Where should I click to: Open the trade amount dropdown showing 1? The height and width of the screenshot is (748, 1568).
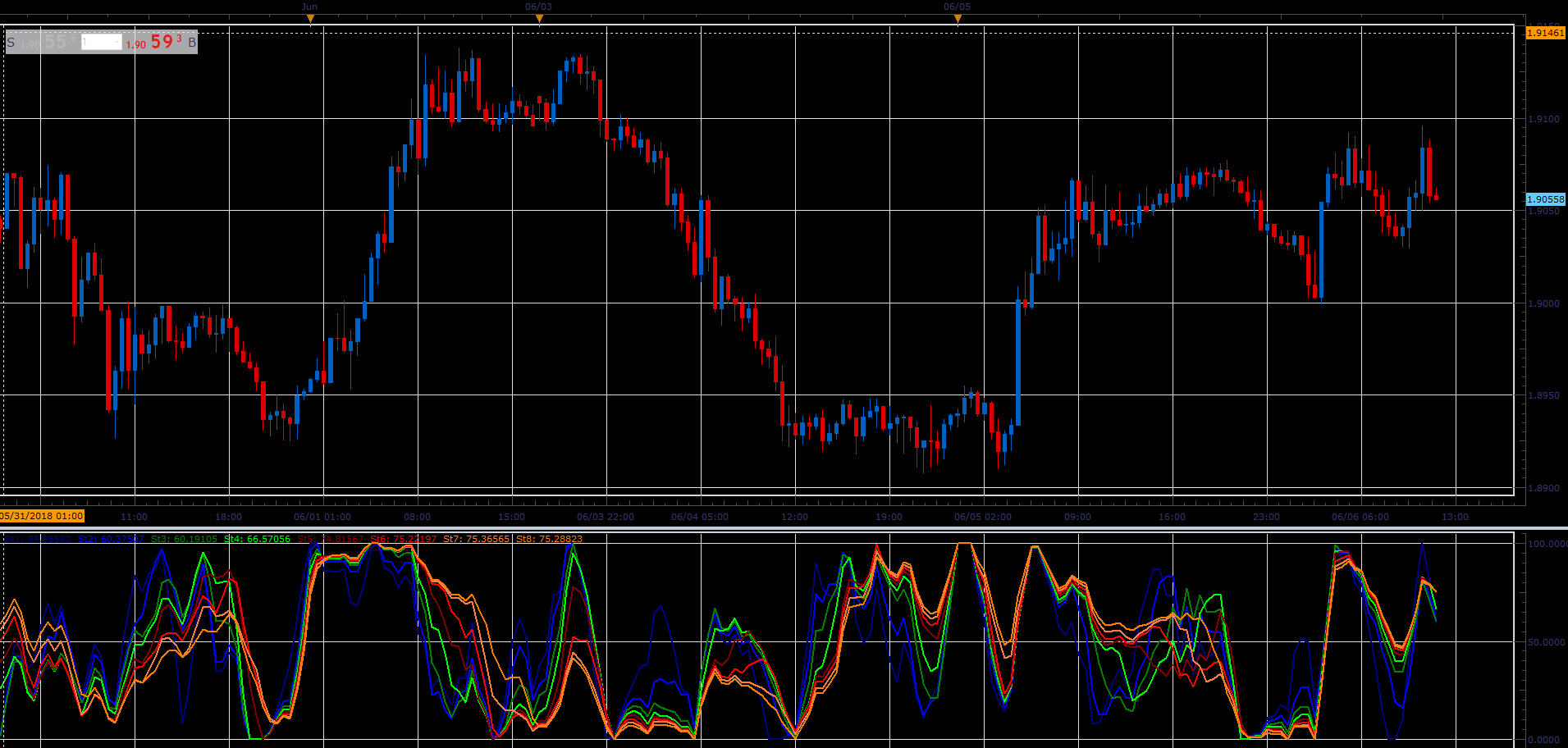point(102,42)
